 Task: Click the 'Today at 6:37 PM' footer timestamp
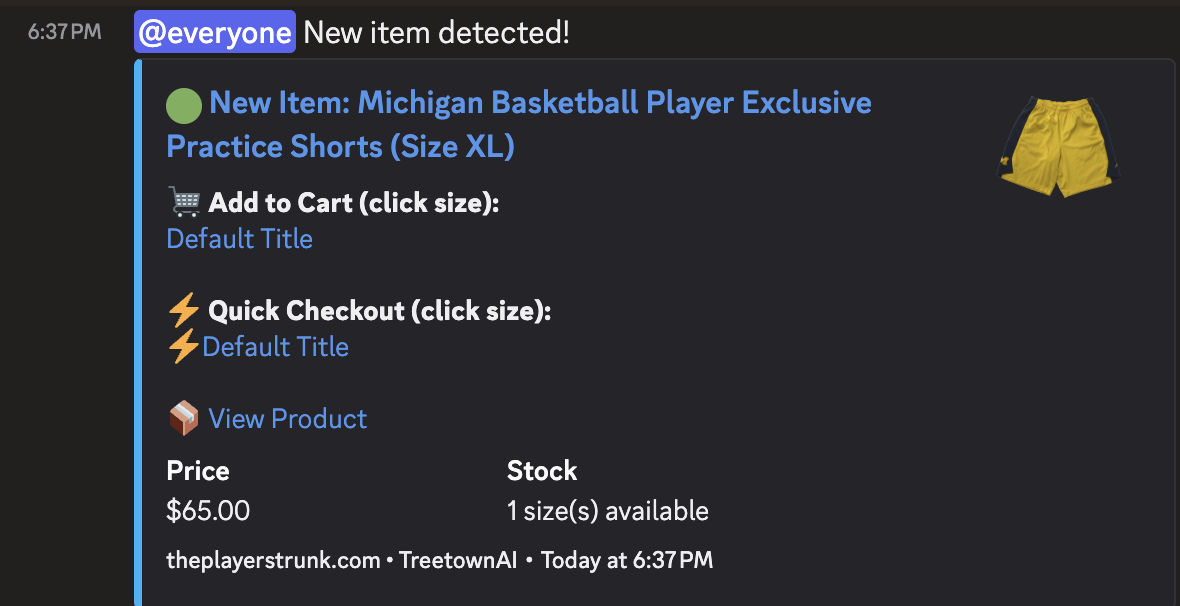[627, 560]
